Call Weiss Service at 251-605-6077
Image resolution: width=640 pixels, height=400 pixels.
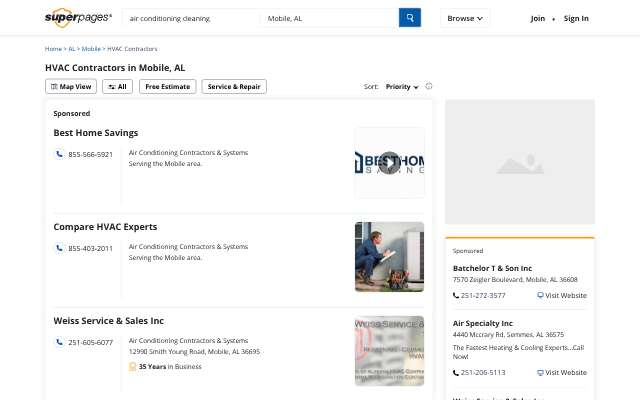pos(91,342)
